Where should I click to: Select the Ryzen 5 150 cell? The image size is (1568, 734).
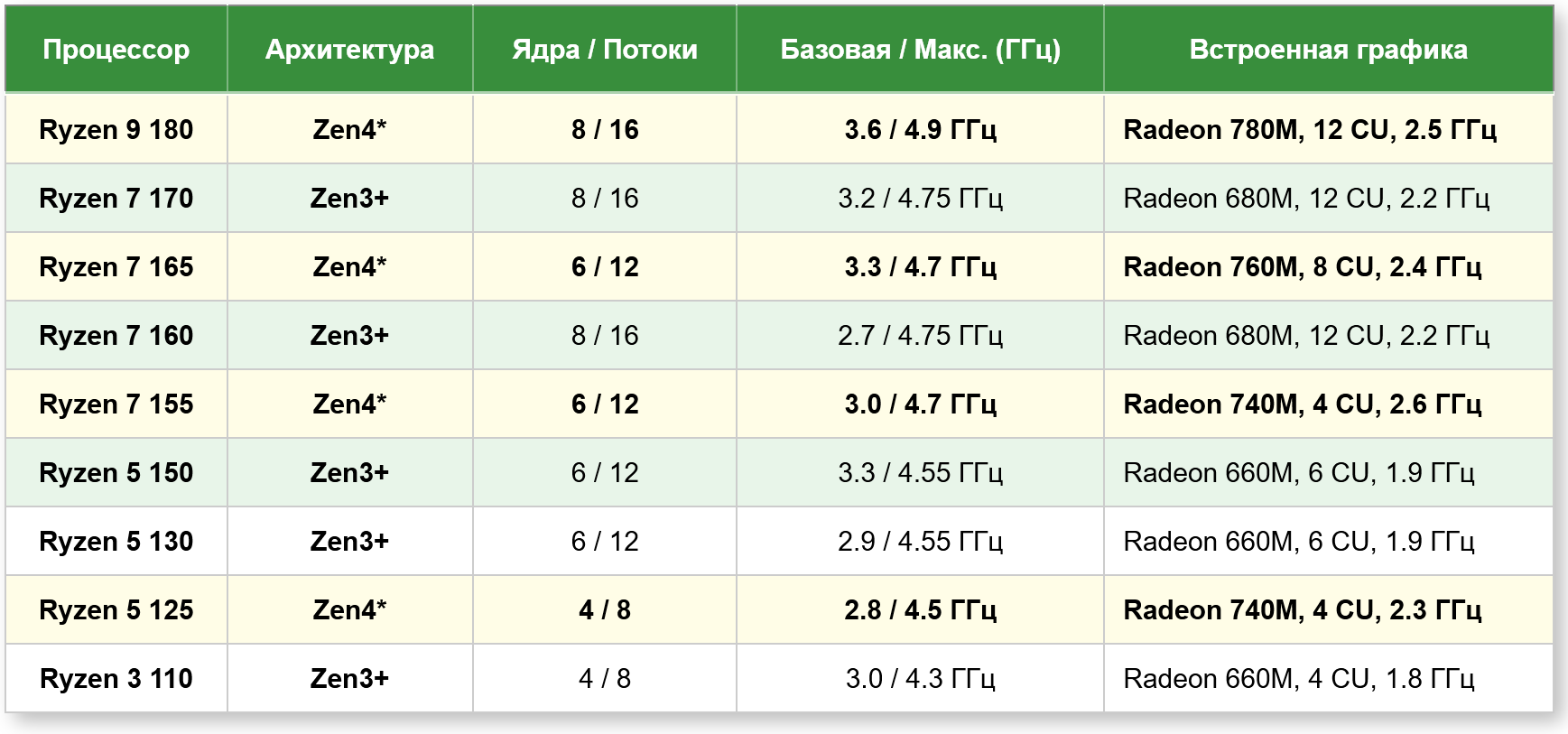pyautogui.click(x=116, y=472)
